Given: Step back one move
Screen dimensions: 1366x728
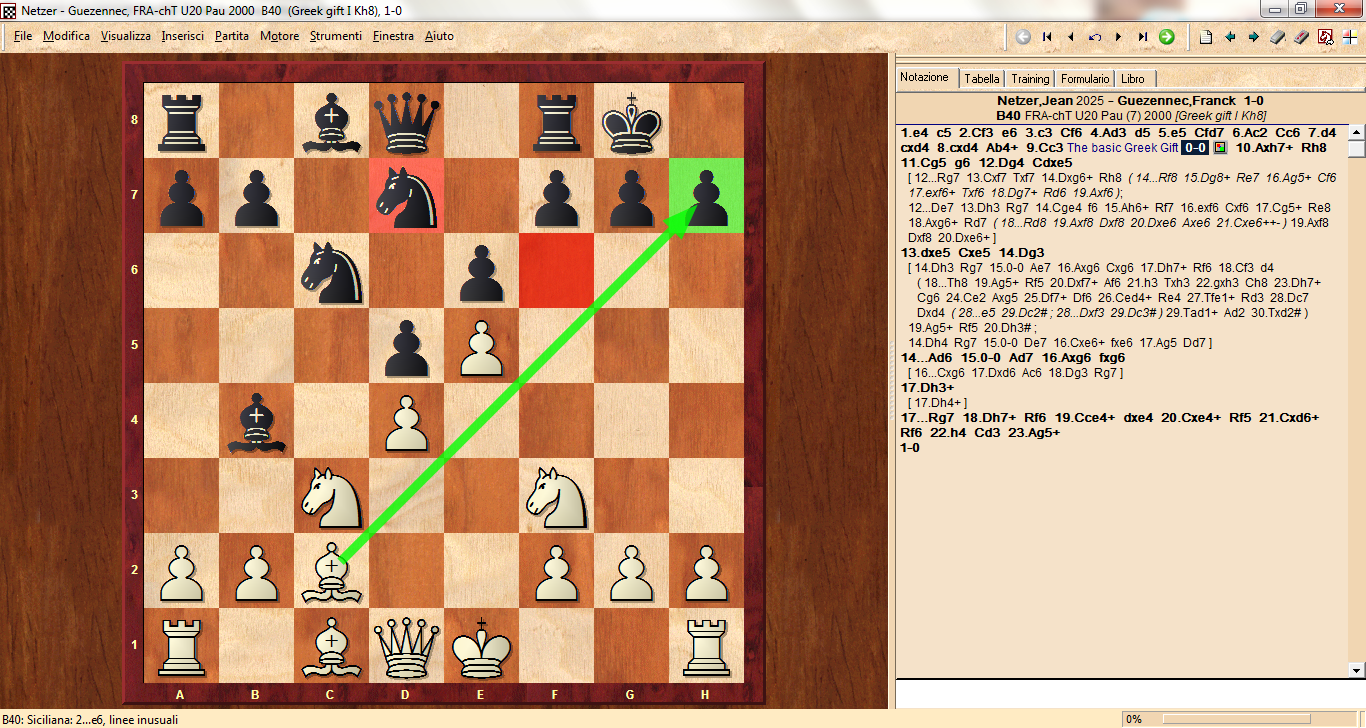Looking at the screenshot, I should click(1071, 37).
